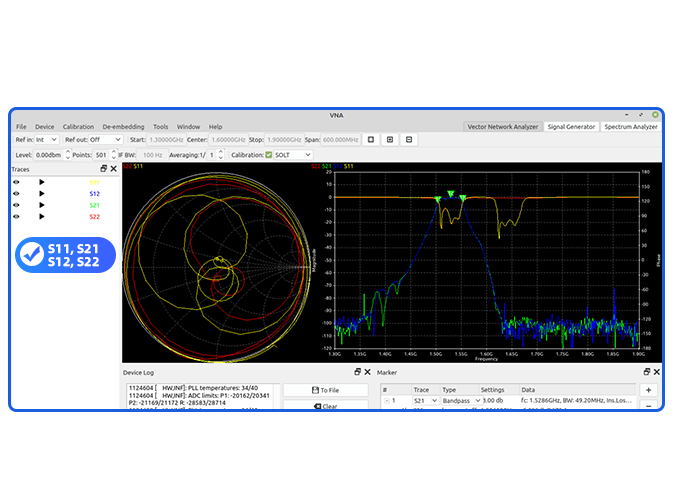Close the Traces panel
677x502 pixels.
[x=114, y=169]
